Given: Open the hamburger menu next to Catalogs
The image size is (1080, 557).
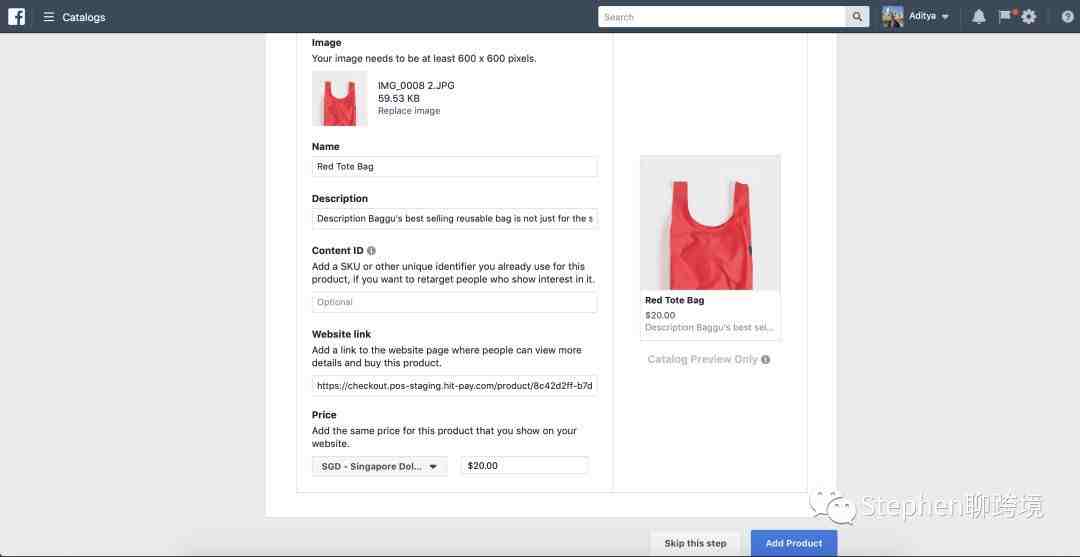Looking at the screenshot, I should click(49, 17).
